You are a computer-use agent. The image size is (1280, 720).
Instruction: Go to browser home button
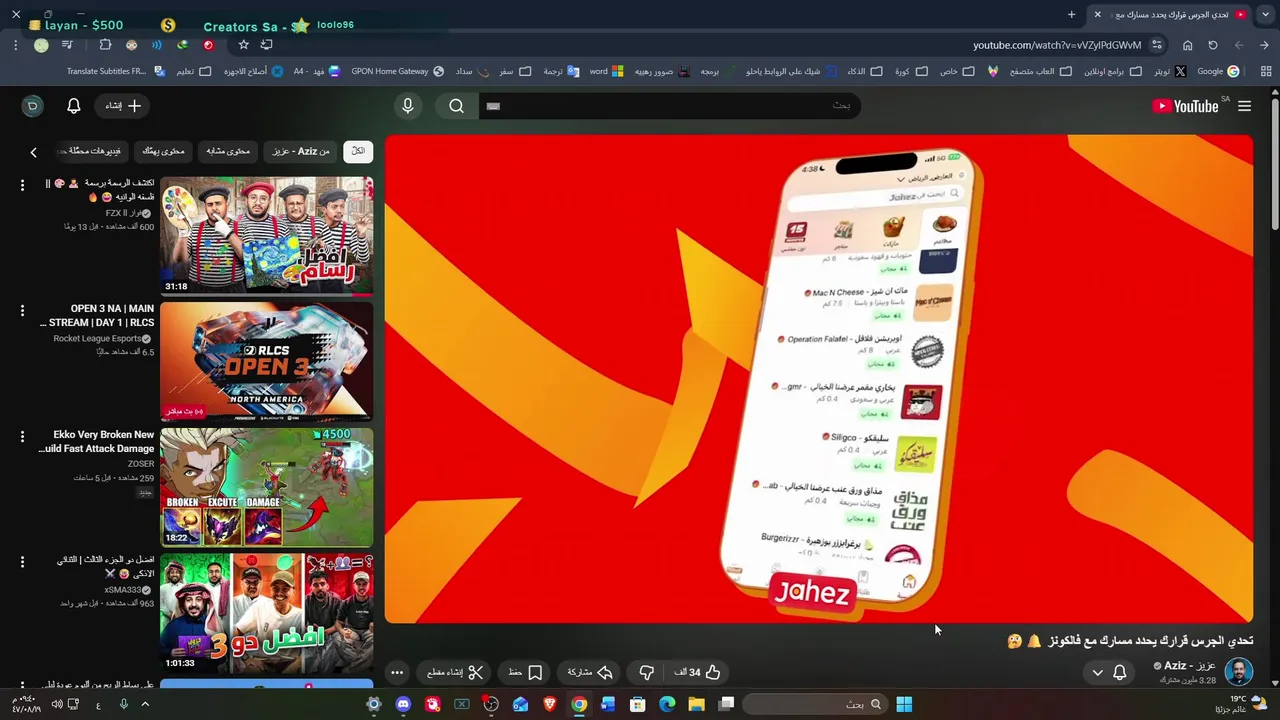[x=1187, y=45]
